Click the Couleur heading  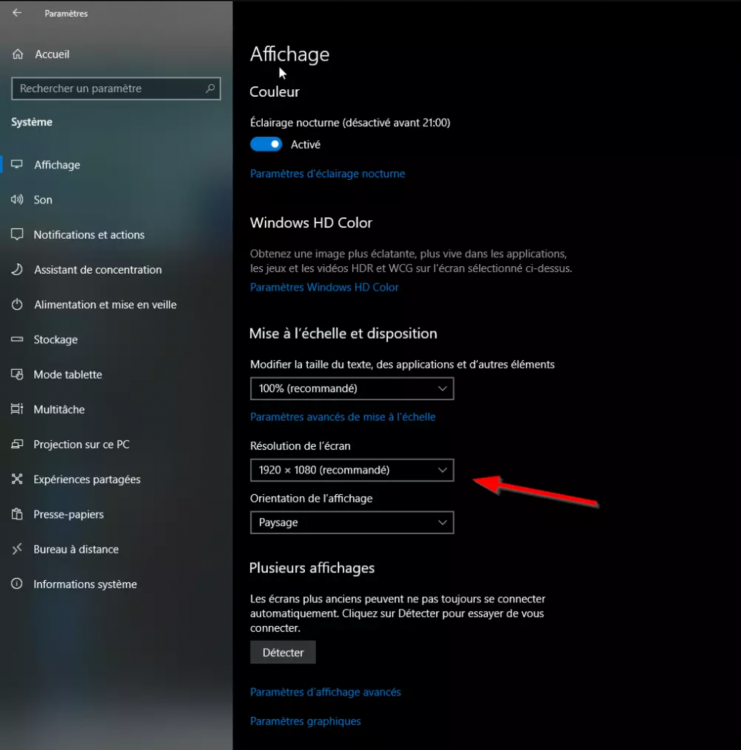point(274,91)
